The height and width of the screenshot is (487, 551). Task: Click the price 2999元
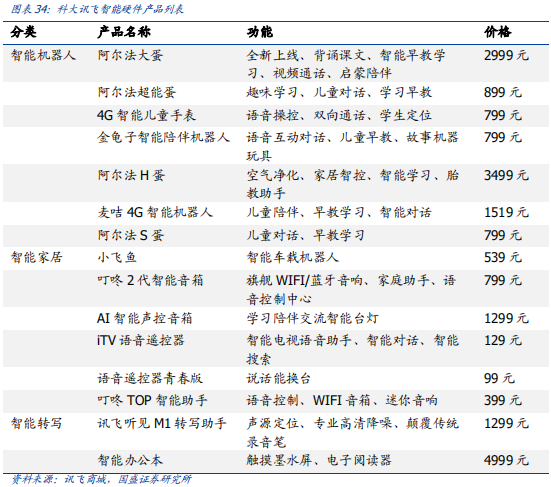point(506,55)
